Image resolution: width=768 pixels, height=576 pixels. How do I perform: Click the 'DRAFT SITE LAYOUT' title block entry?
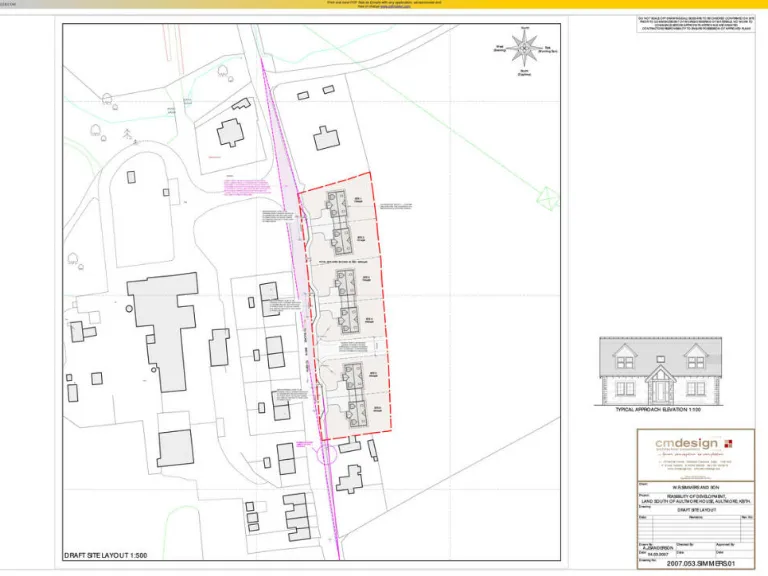pos(695,510)
